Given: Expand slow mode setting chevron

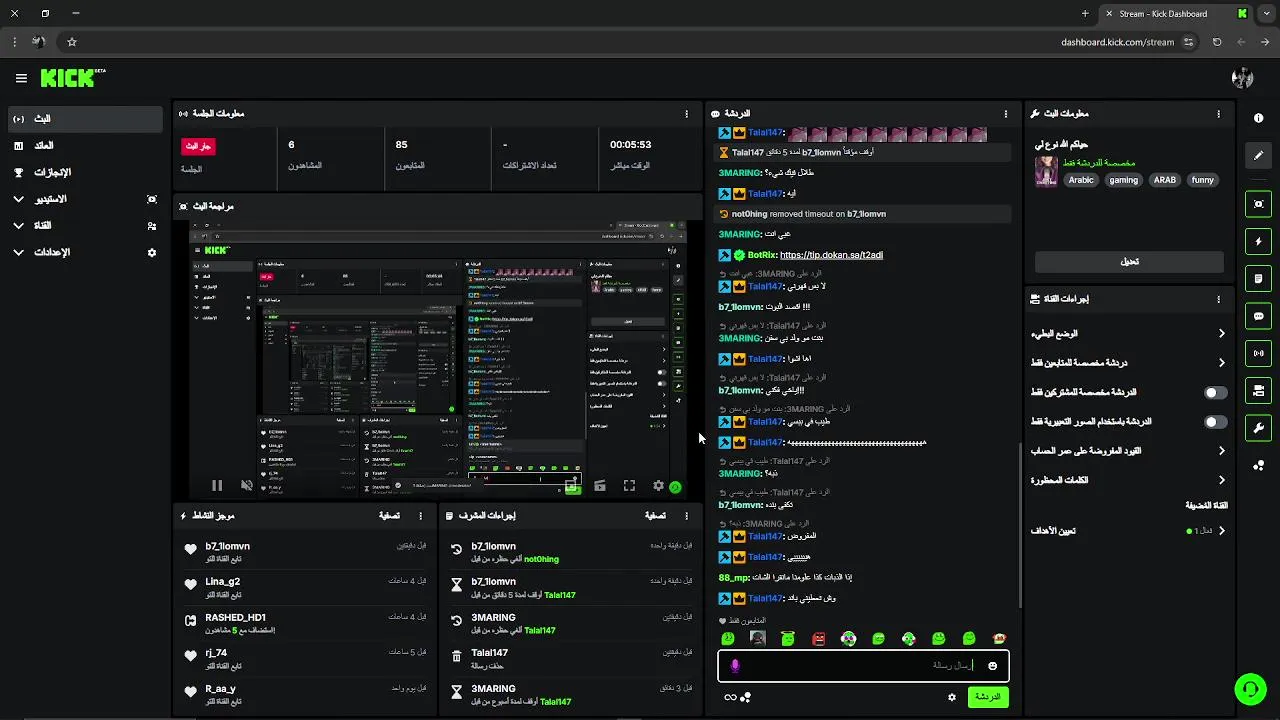Looking at the screenshot, I should tap(1221, 334).
